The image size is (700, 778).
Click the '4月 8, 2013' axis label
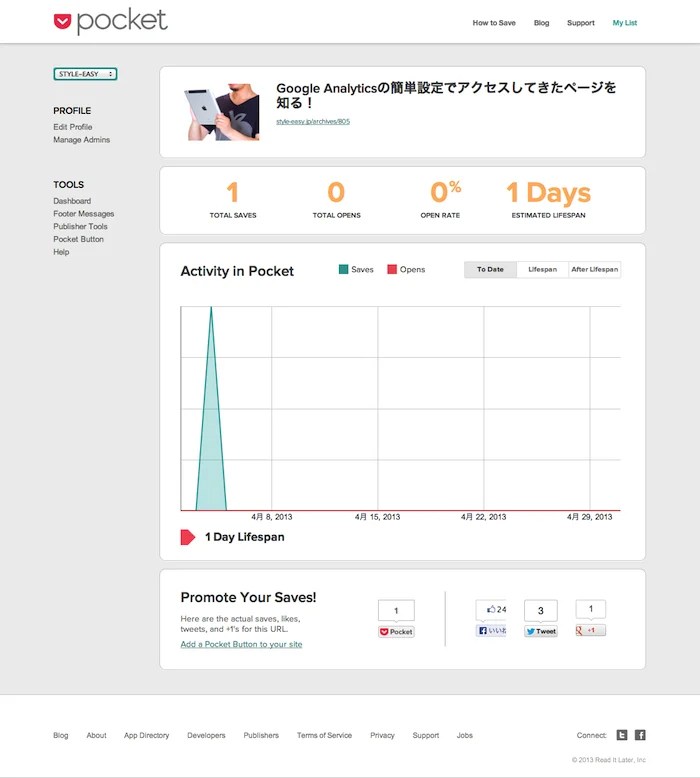point(271,517)
